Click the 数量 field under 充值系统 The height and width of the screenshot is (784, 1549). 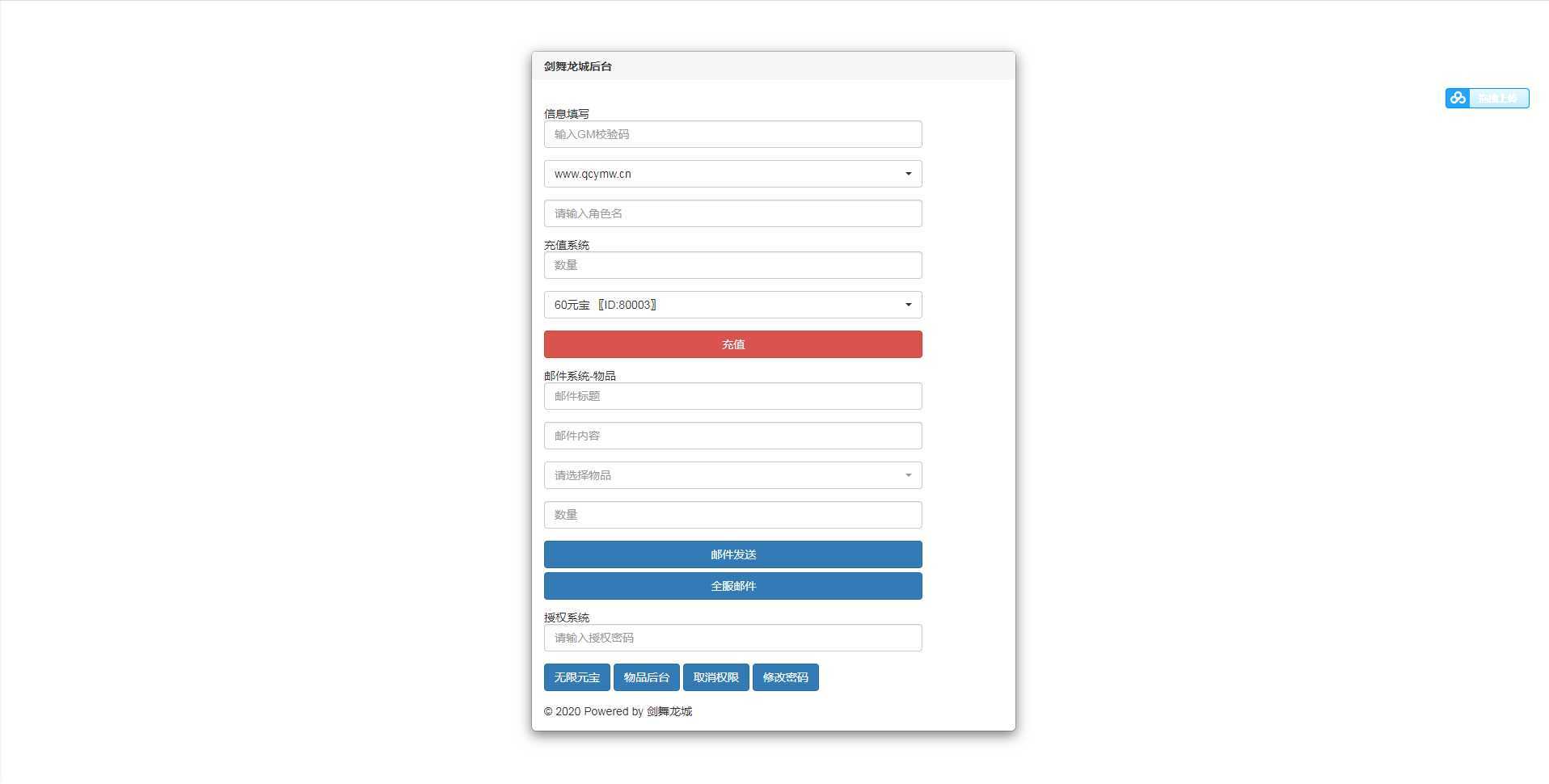(732, 265)
